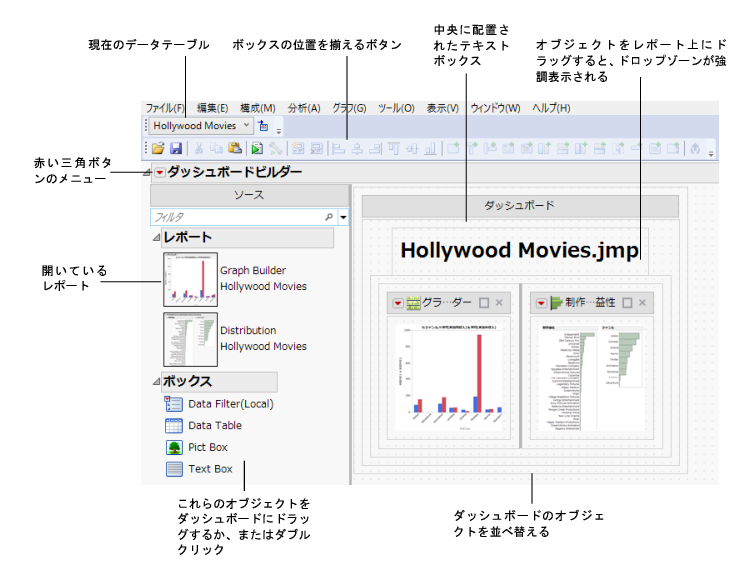Click the Pict Box tree icon

click(x=173, y=447)
